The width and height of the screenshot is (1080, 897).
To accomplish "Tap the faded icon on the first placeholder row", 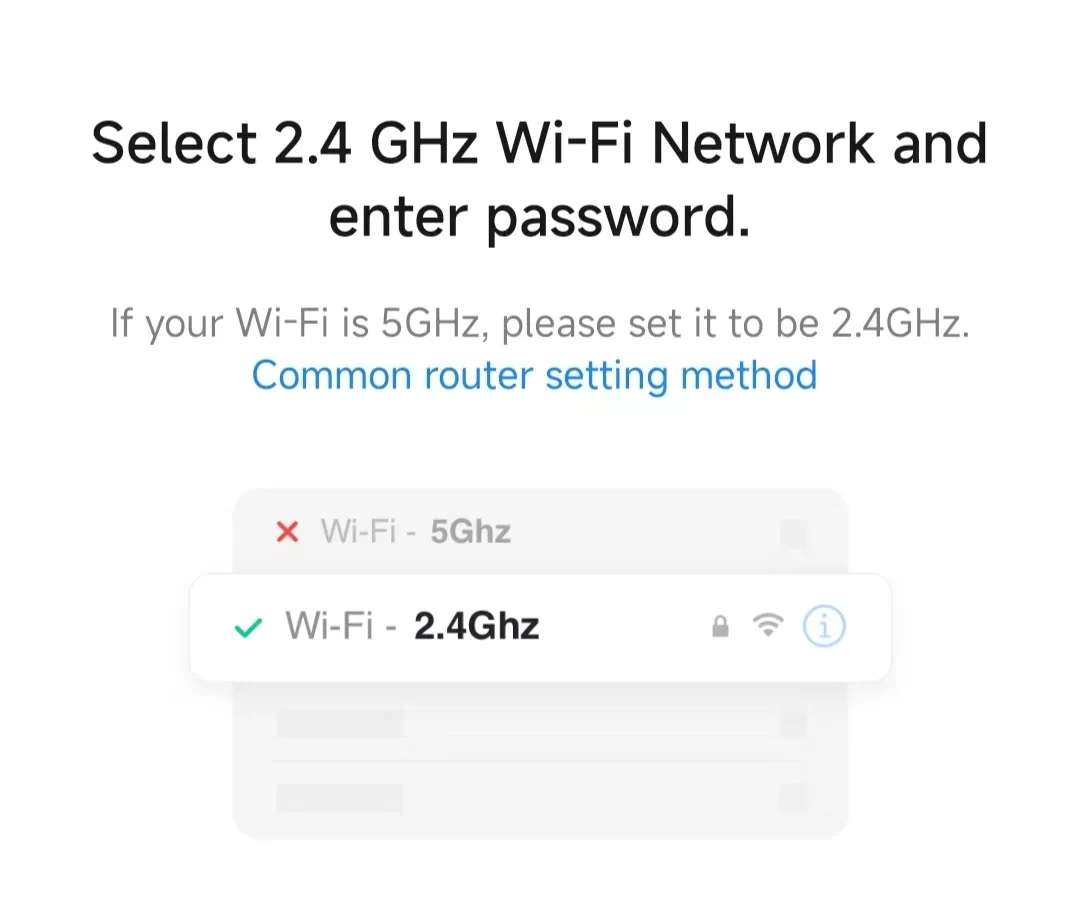I will 792,723.
